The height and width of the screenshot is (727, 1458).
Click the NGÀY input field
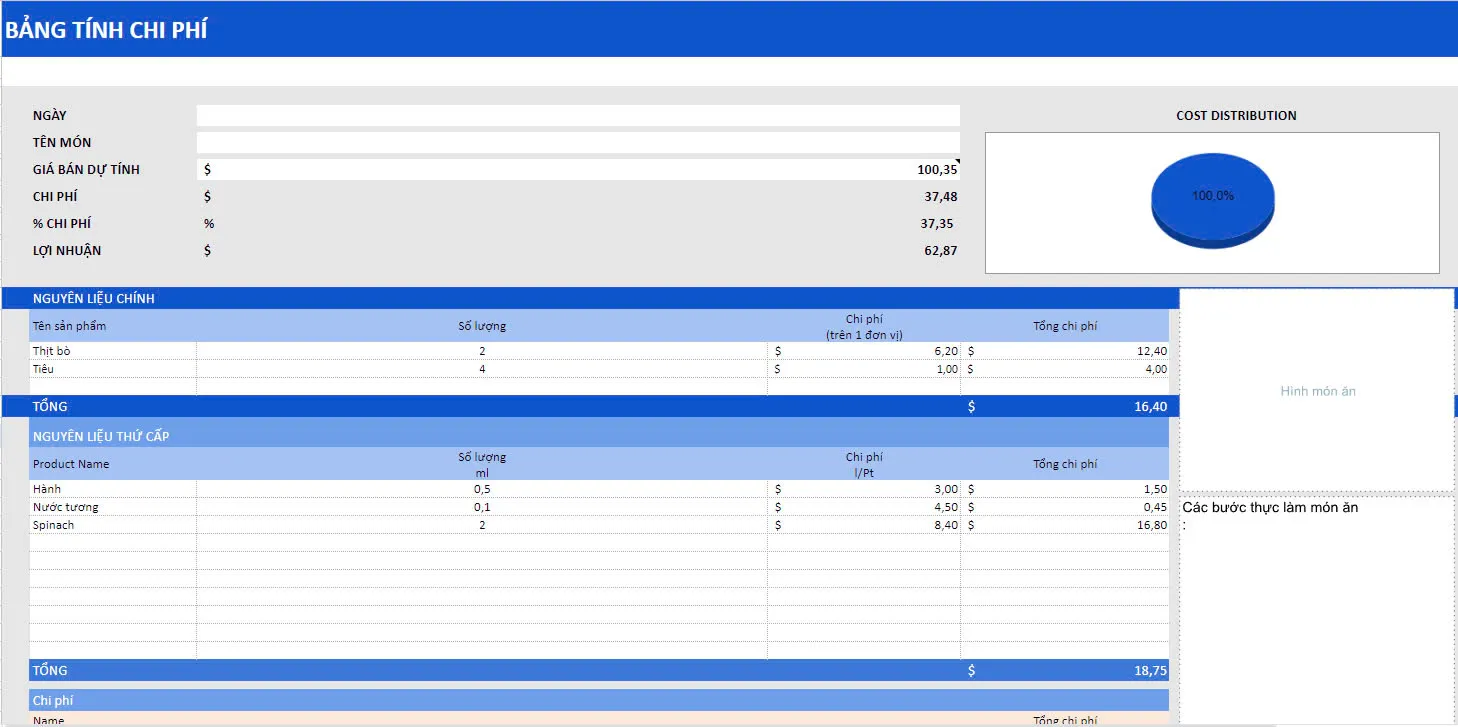[x=577, y=116]
